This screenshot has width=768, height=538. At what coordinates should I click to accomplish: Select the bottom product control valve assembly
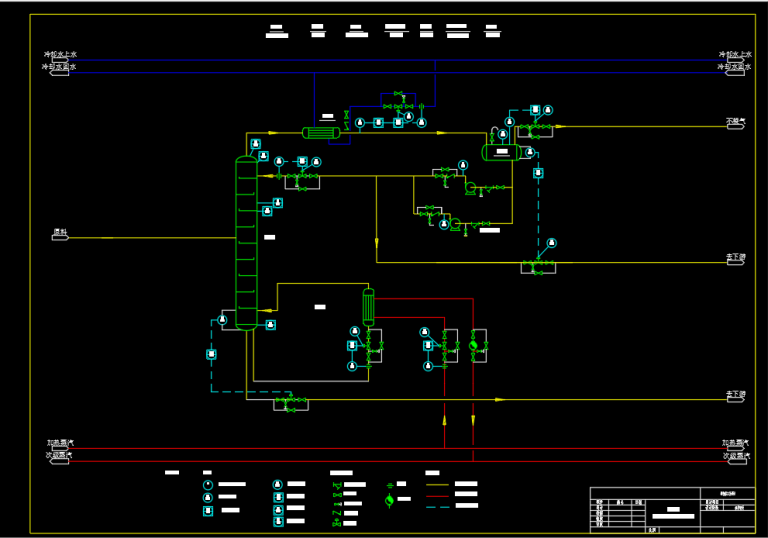click(291, 403)
